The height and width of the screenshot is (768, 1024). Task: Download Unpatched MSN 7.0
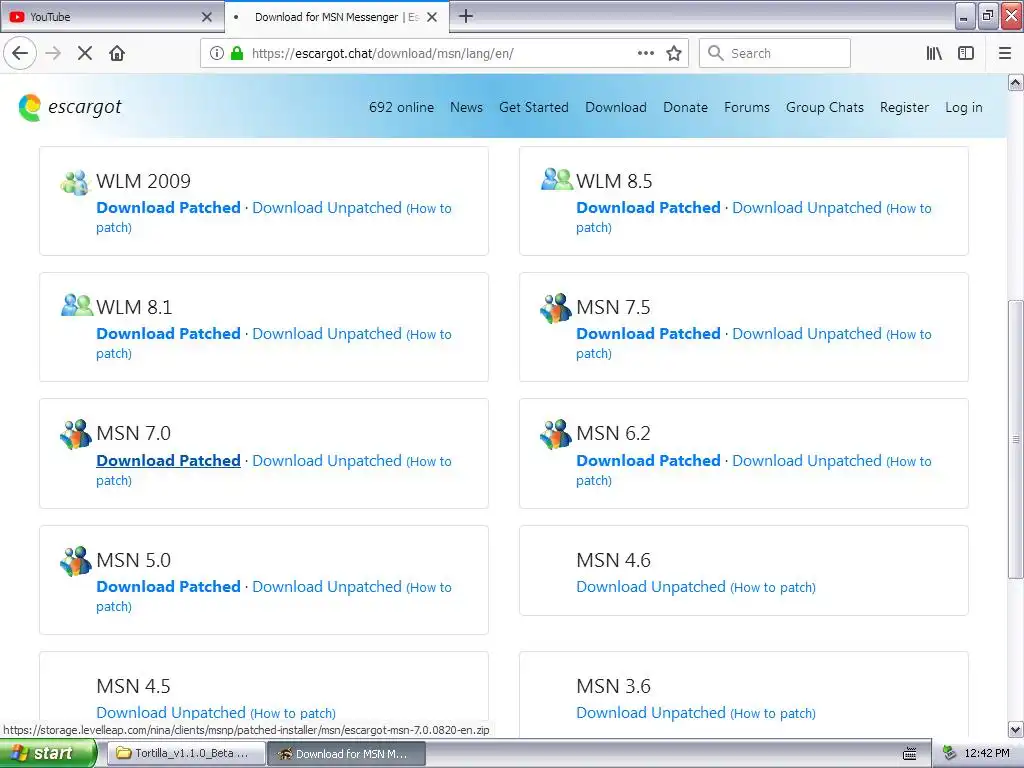click(x=327, y=460)
